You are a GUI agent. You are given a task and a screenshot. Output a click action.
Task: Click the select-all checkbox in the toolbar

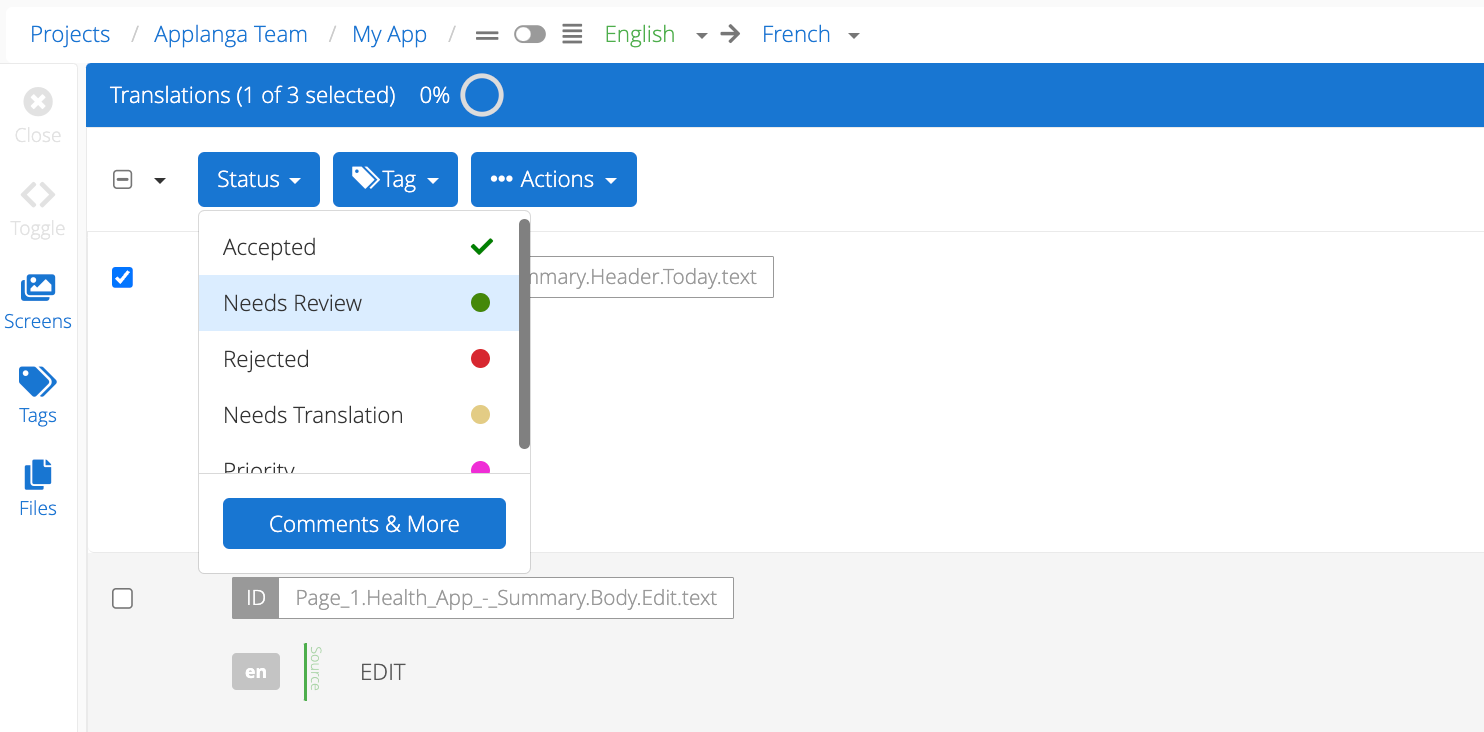tap(122, 180)
